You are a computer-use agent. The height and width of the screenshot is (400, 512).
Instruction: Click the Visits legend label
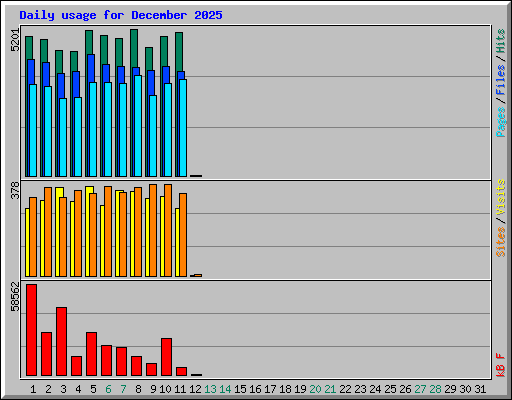click(x=500, y=197)
